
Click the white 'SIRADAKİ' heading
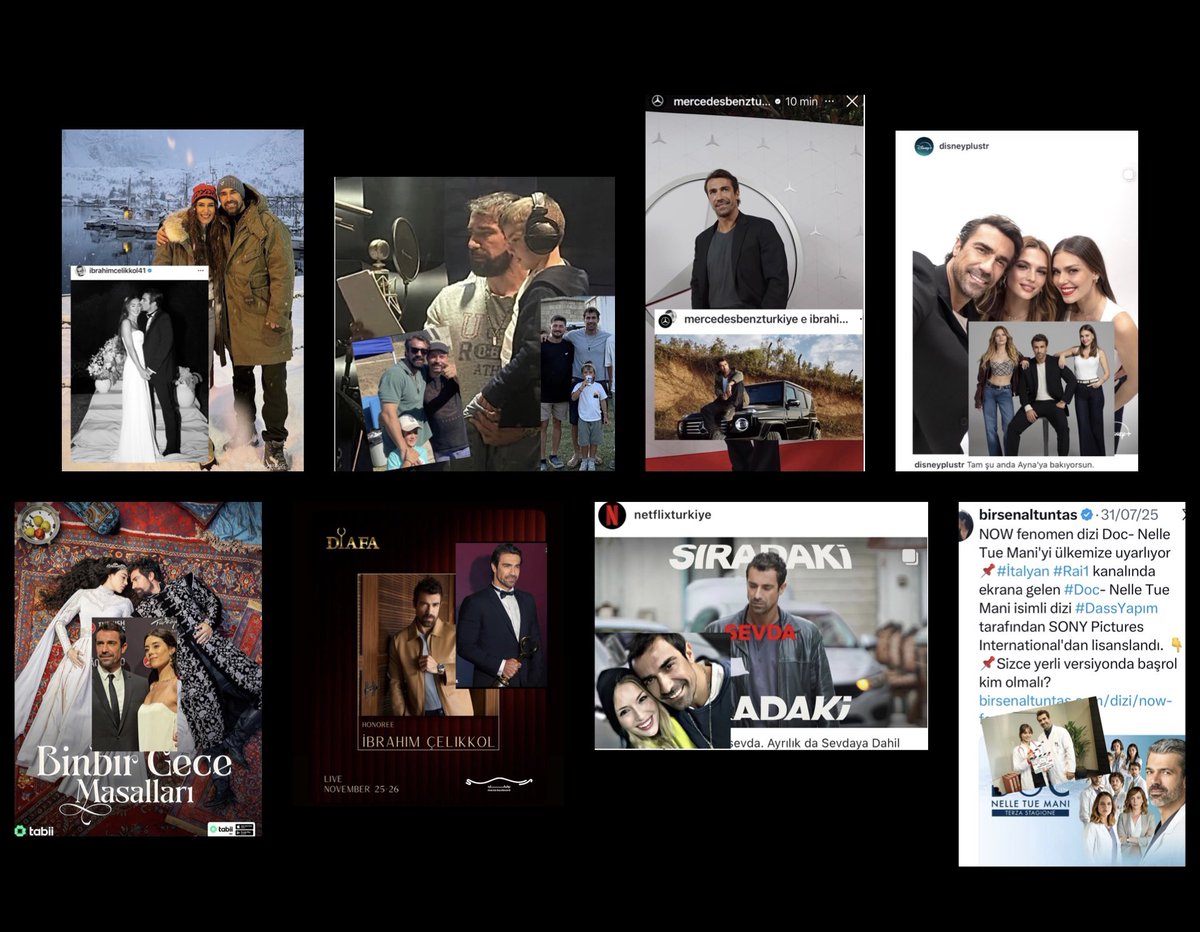[x=760, y=556]
